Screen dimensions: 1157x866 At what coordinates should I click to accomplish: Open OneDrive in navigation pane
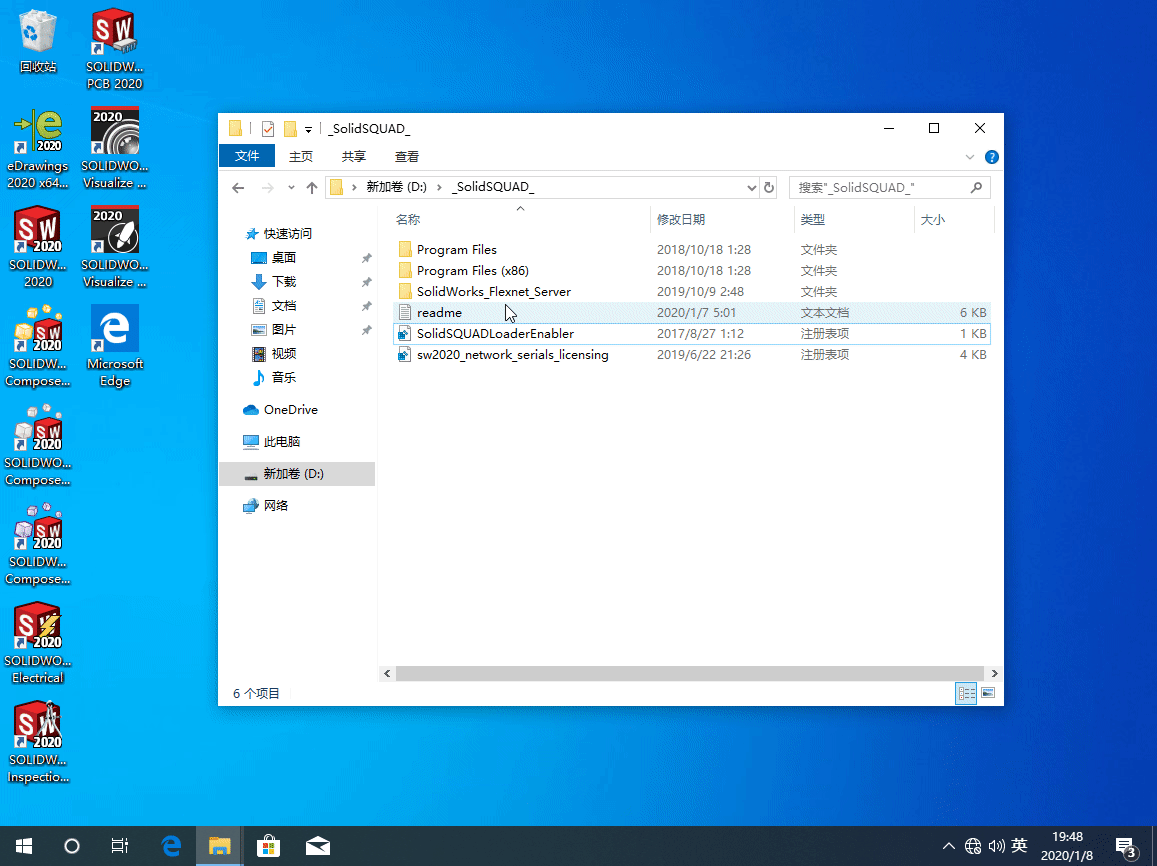(280, 409)
